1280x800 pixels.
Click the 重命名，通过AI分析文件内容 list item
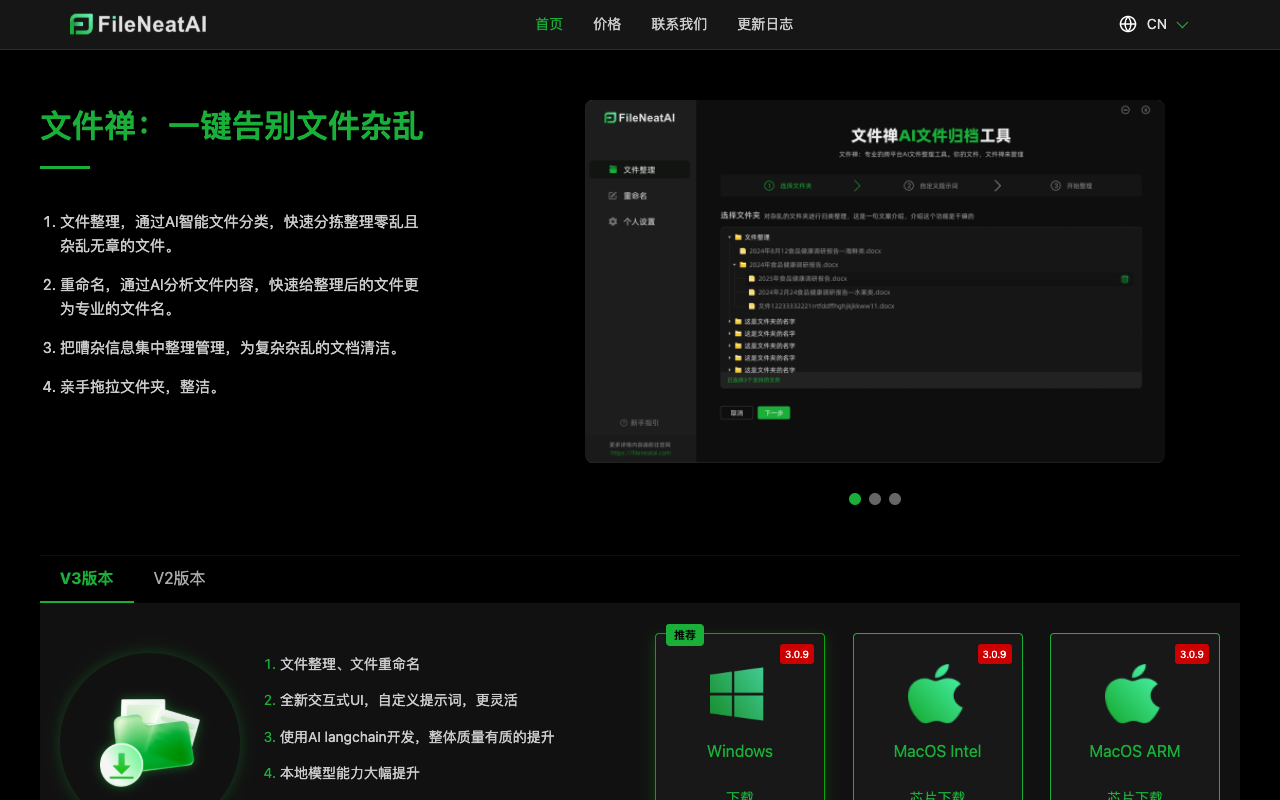(239, 297)
